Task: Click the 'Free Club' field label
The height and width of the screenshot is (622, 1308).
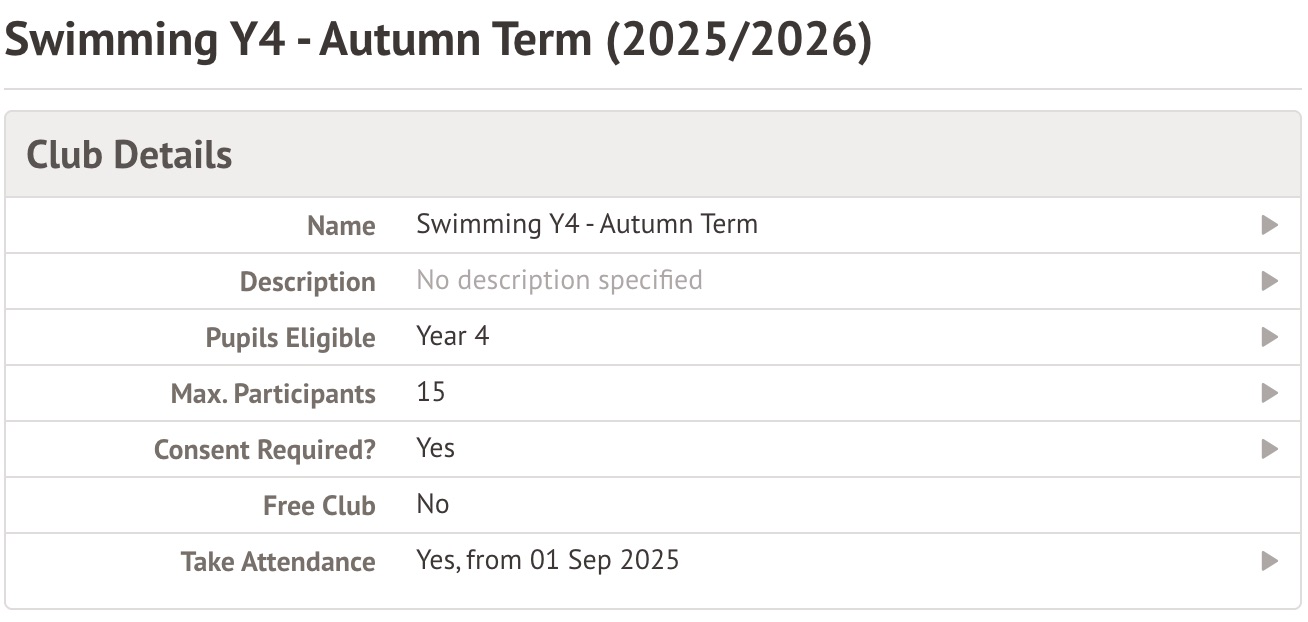Action: pos(318,506)
